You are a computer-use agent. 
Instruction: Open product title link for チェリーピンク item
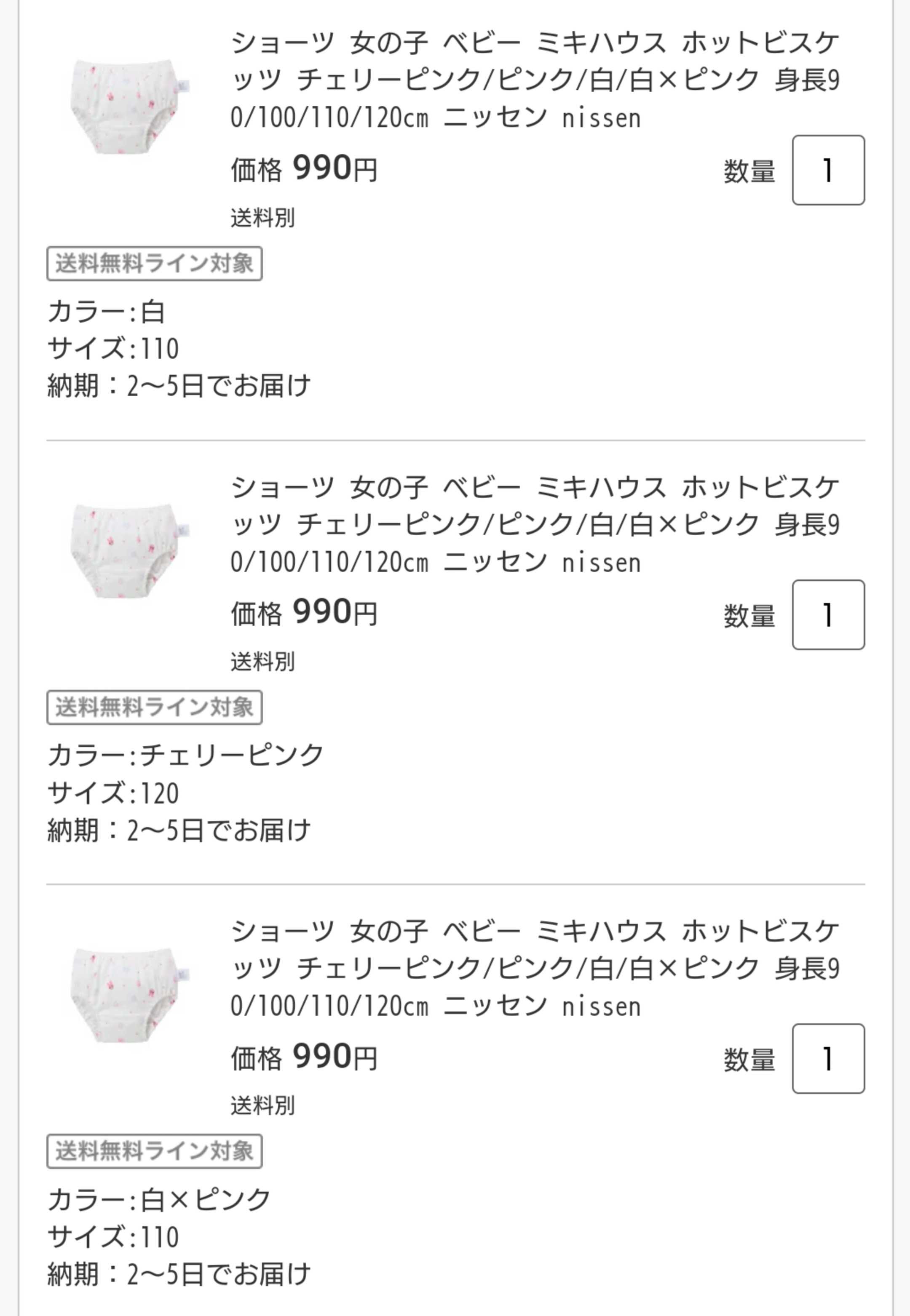coord(535,525)
